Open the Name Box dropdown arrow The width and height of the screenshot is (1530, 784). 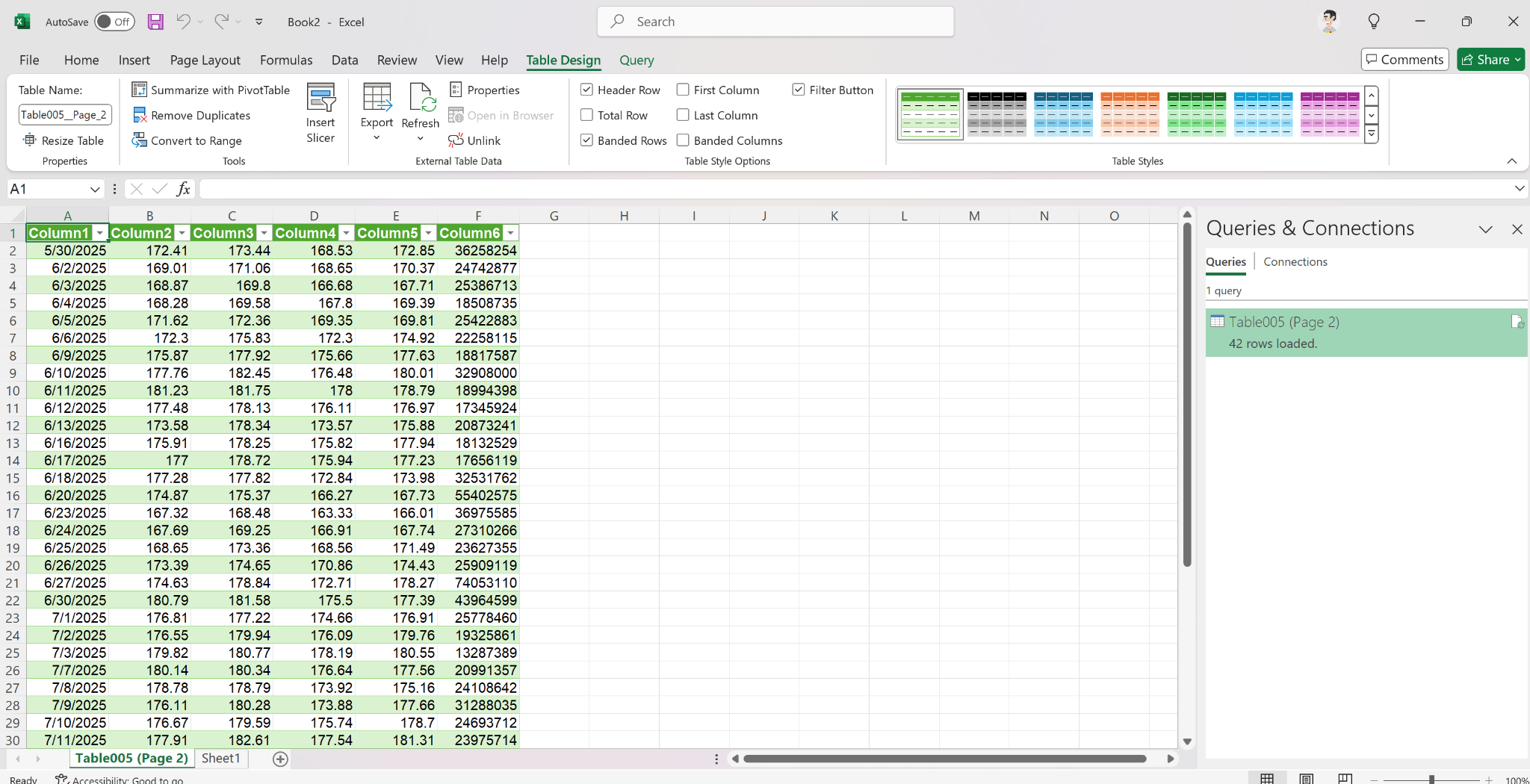click(95, 189)
